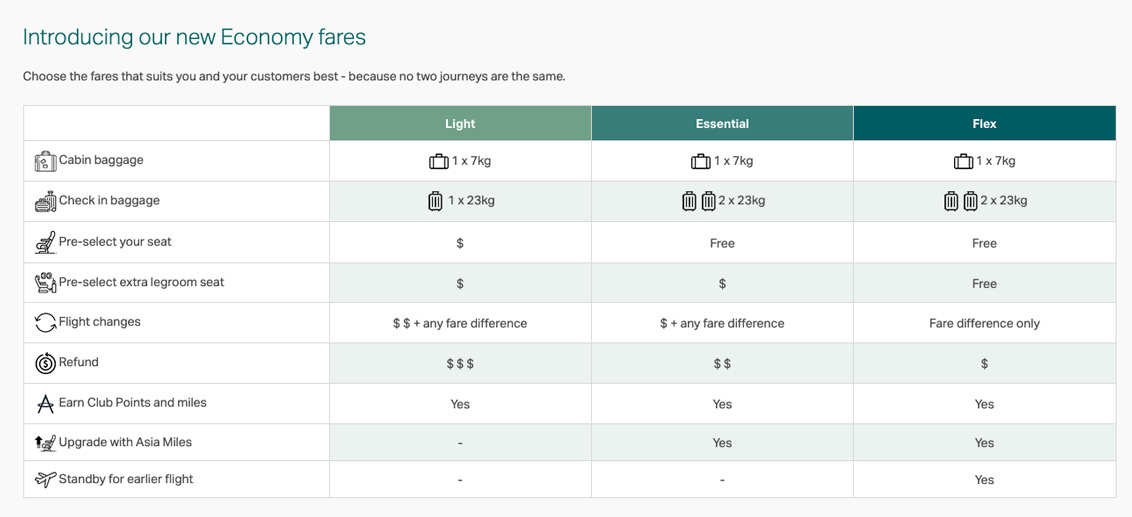Image resolution: width=1132 pixels, height=517 pixels.
Task: Click the extra legroom seat icon
Action: [x=45, y=283]
